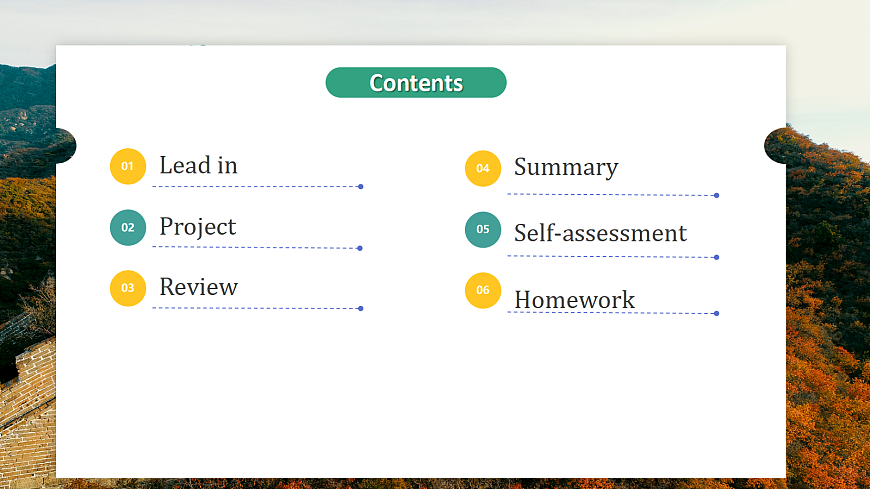Select the Self-assessment entry
Image resolution: width=870 pixels, height=489 pixels.
[x=600, y=233]
